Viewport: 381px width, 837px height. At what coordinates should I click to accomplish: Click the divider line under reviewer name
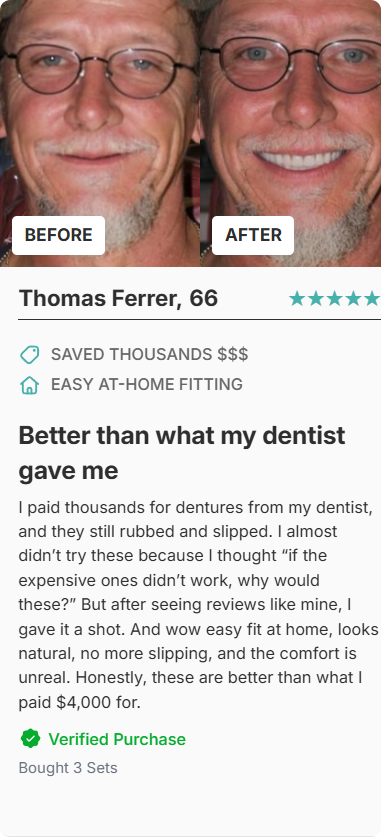click(200, 319)
